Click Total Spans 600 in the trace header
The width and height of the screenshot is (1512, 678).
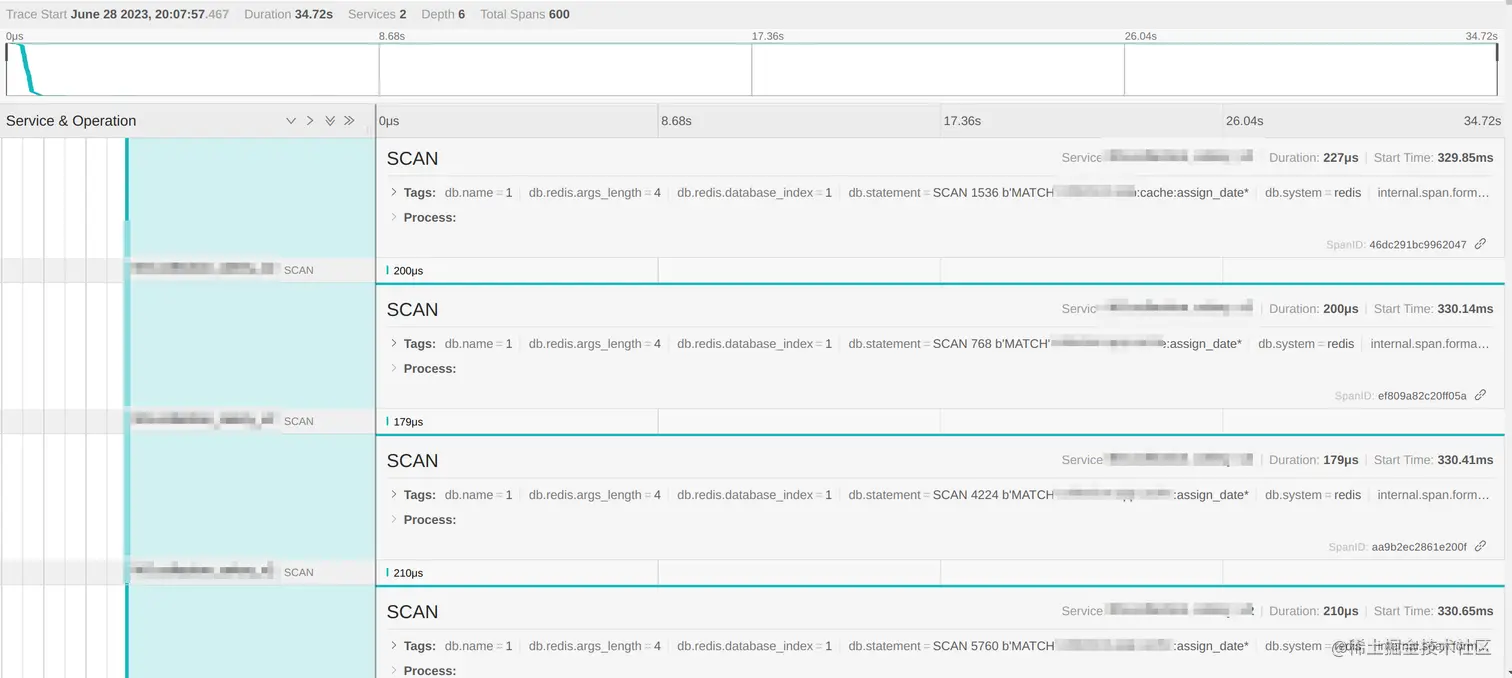(525, 15)
